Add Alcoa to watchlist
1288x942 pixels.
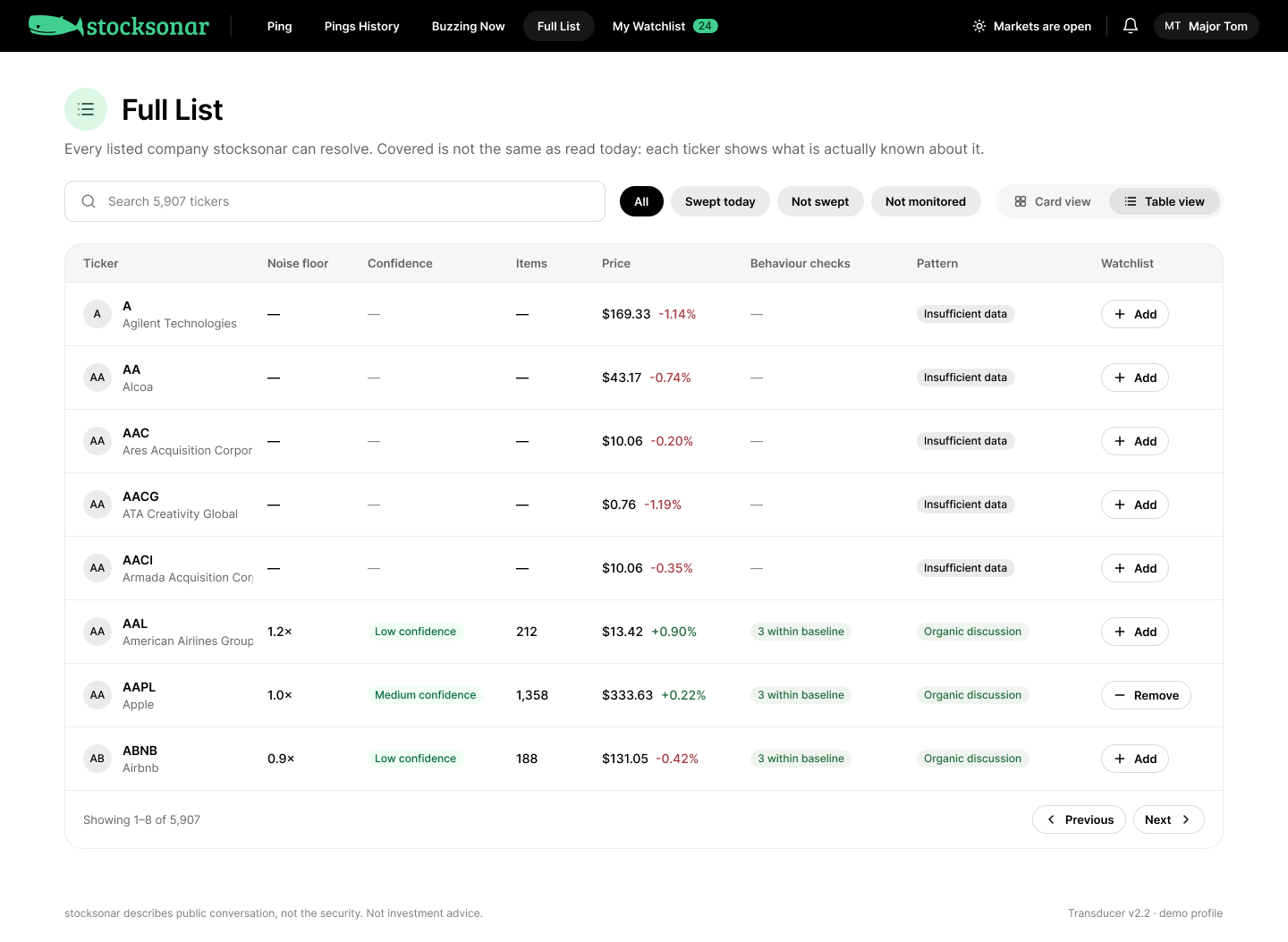coord(1135,378)
